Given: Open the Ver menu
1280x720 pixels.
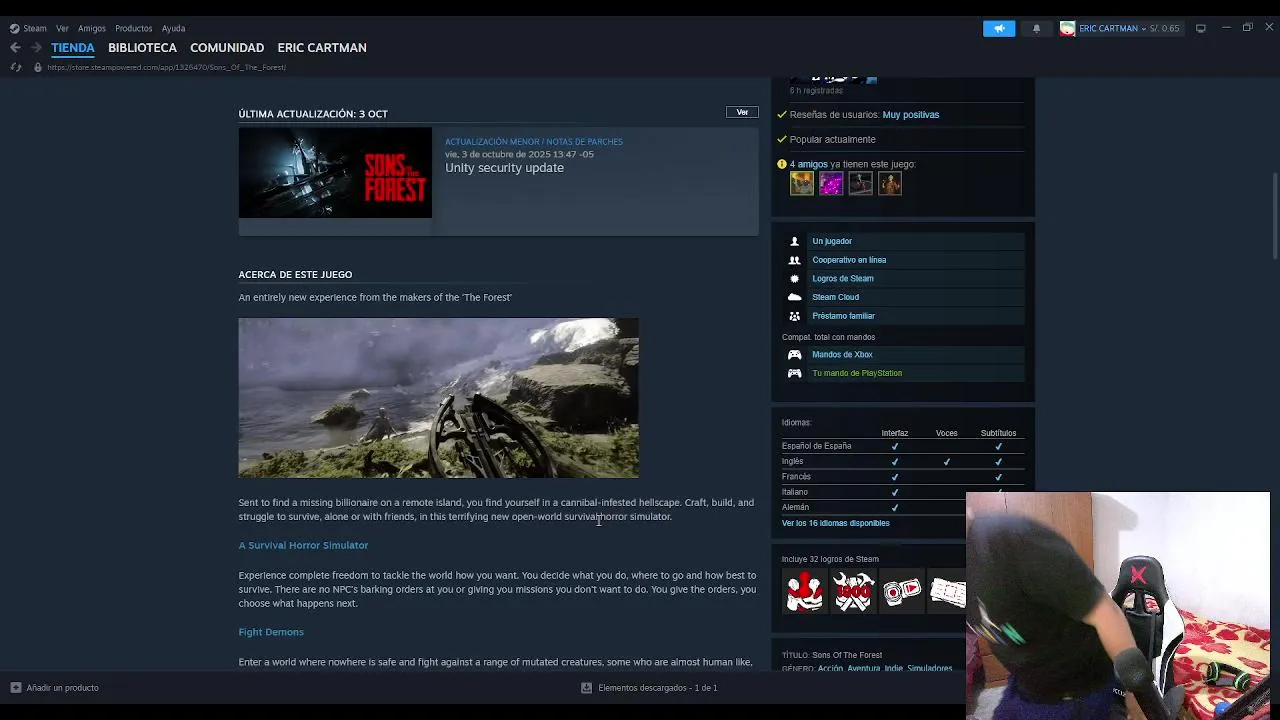Looking at the screenshot, I should pos(62,28).
